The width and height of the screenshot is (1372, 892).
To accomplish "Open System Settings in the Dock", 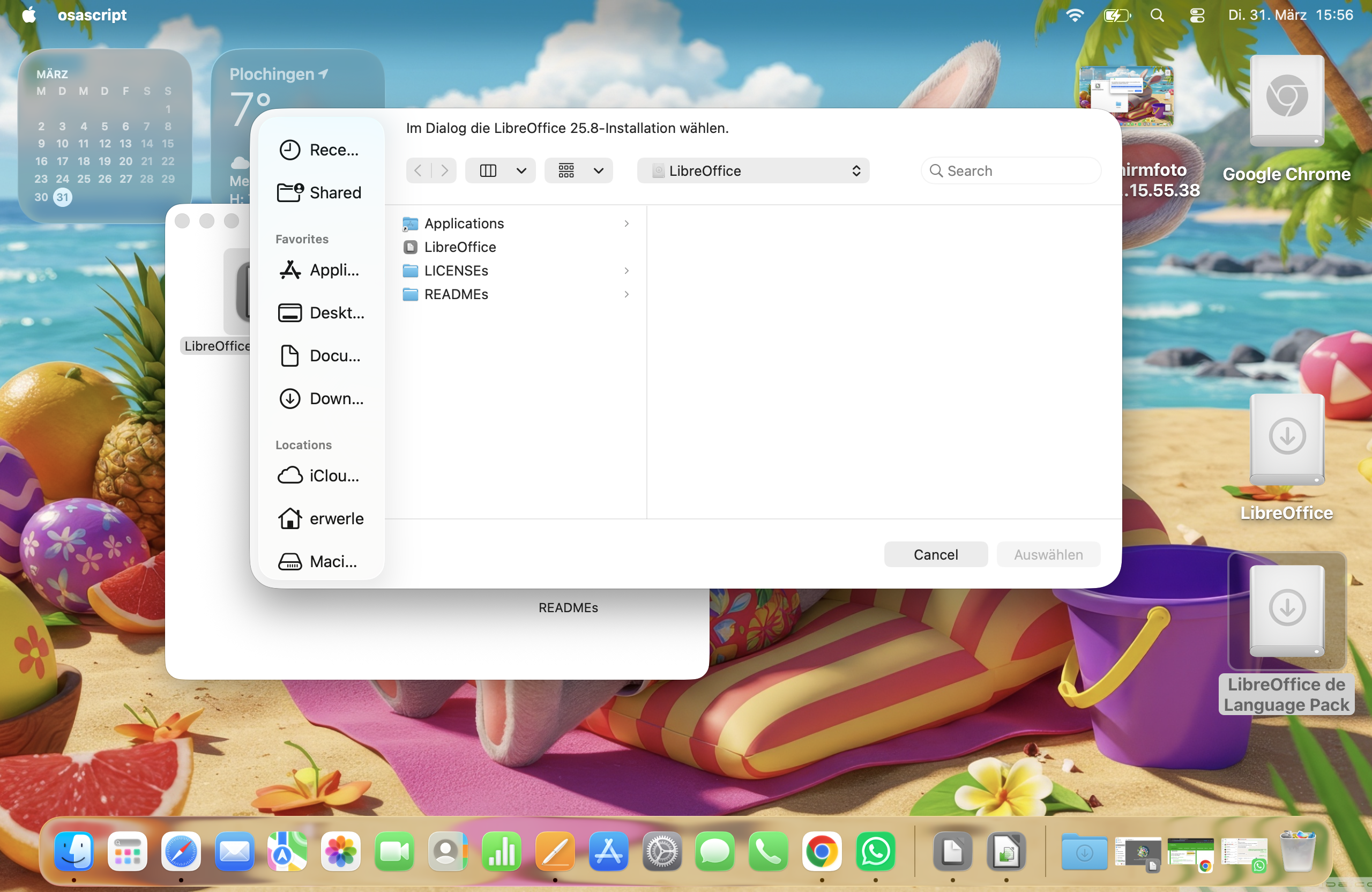I will (x=662, y=852).
